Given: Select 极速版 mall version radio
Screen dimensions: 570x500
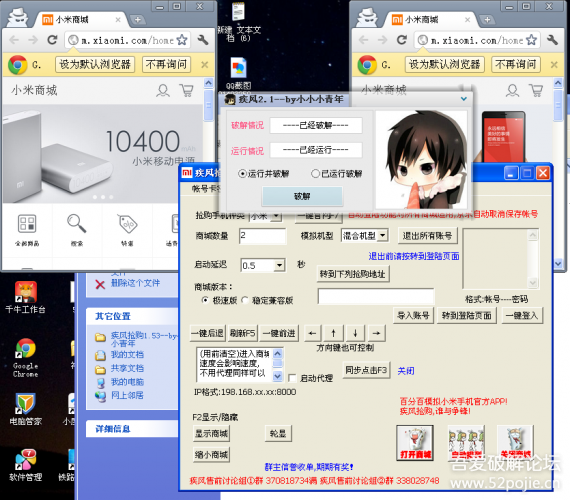Looking at the screenshot, I should [x=205, y=300].
